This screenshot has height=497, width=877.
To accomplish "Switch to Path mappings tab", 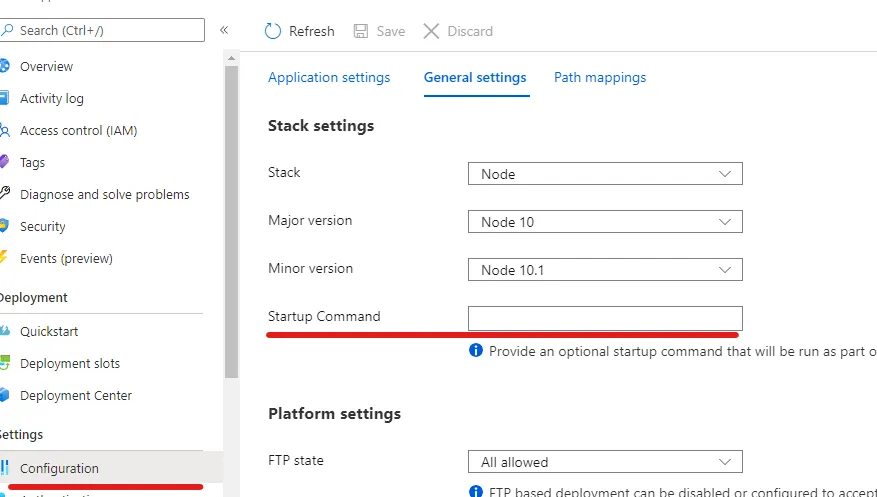I will (x=600, y=77).
